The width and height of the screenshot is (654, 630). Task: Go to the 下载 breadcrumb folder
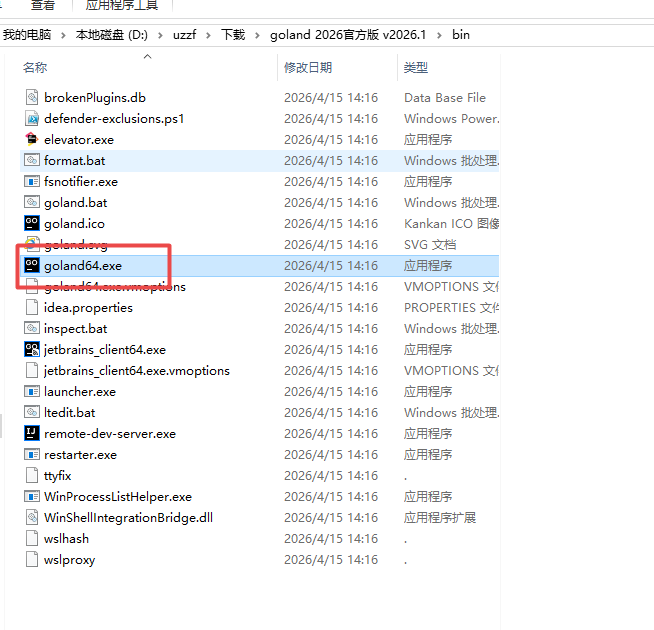(x=233, y=35)
